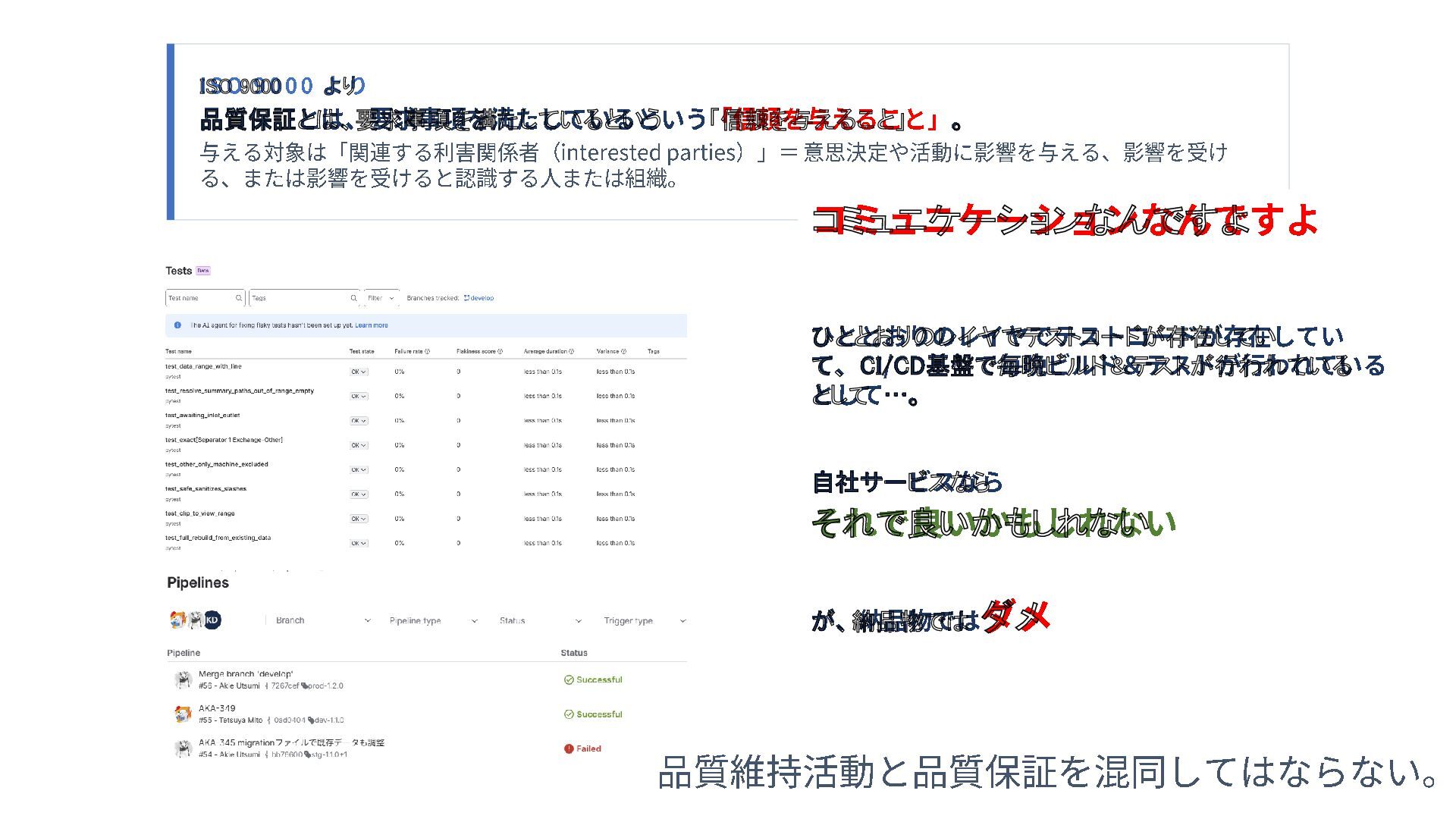This screenshot has height=819, width=1456.
Task: Click the Learn more link
Action: coord(372,325)
